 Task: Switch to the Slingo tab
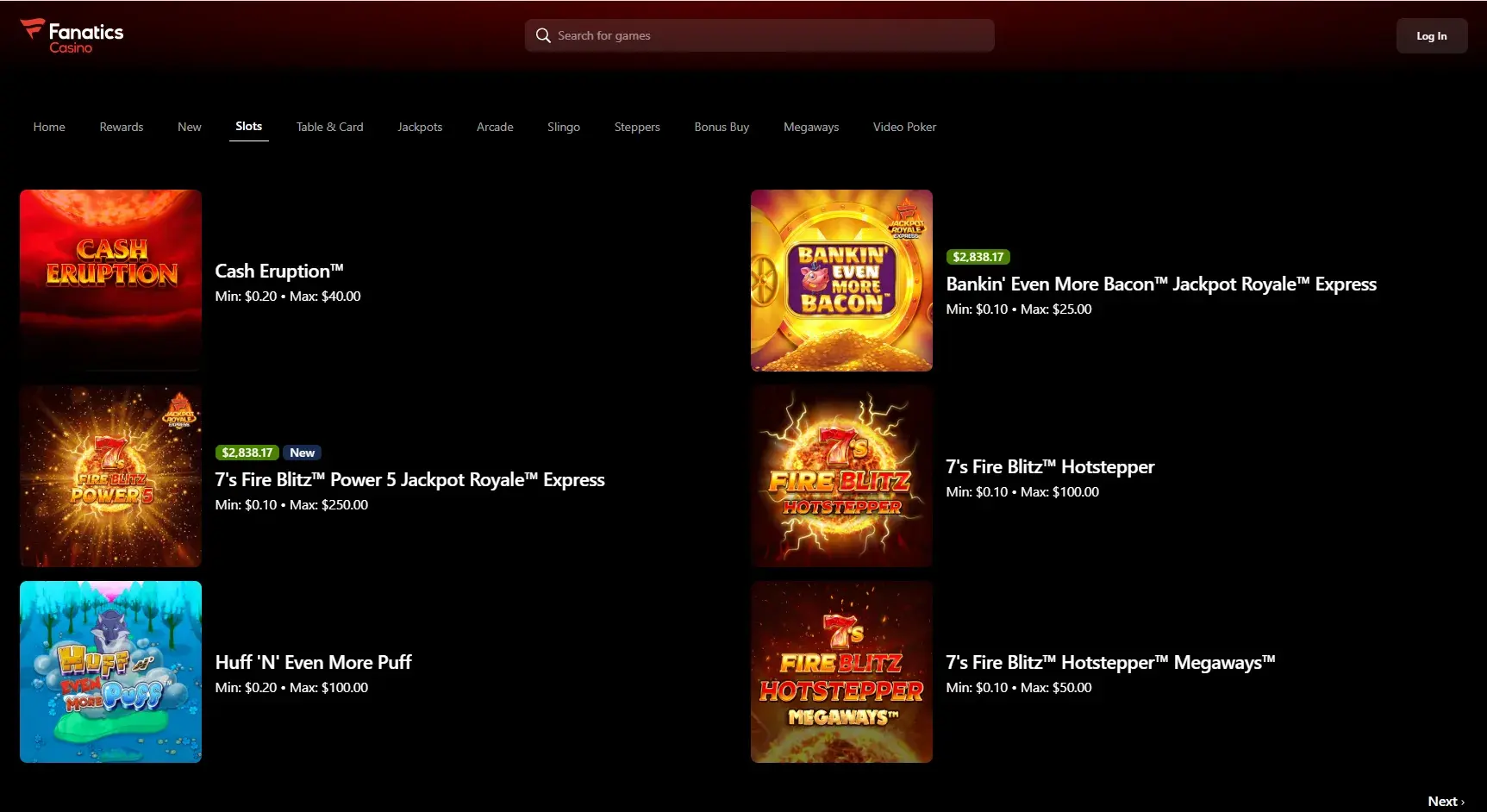click(x=564, y=127)
